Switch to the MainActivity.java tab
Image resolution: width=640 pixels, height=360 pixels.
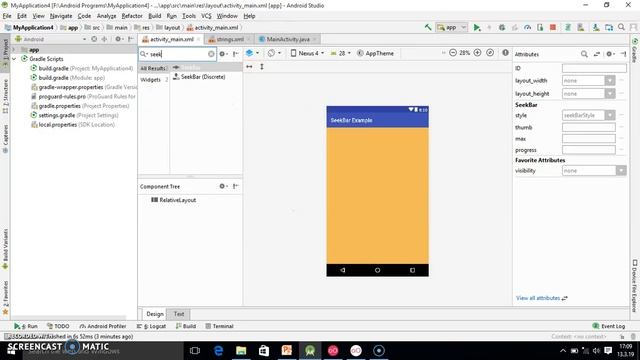pyautogui.click(x=288, y=39)
